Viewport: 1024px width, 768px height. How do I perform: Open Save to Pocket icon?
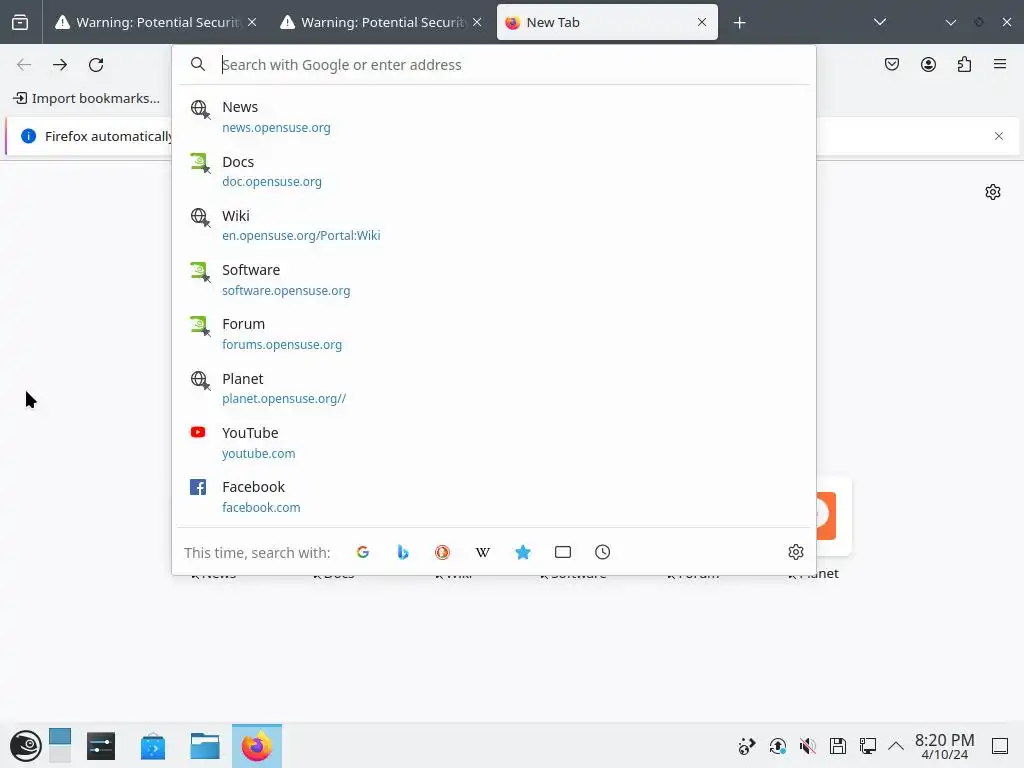892,64
